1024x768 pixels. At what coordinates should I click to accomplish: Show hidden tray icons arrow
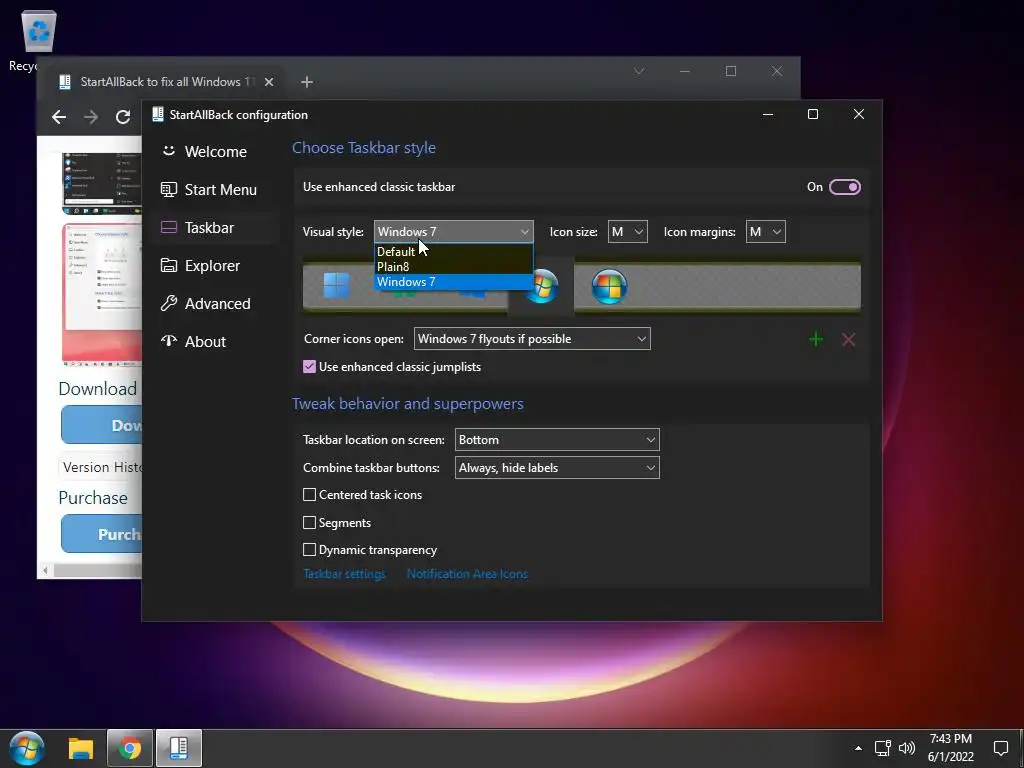tap(858, 748)
